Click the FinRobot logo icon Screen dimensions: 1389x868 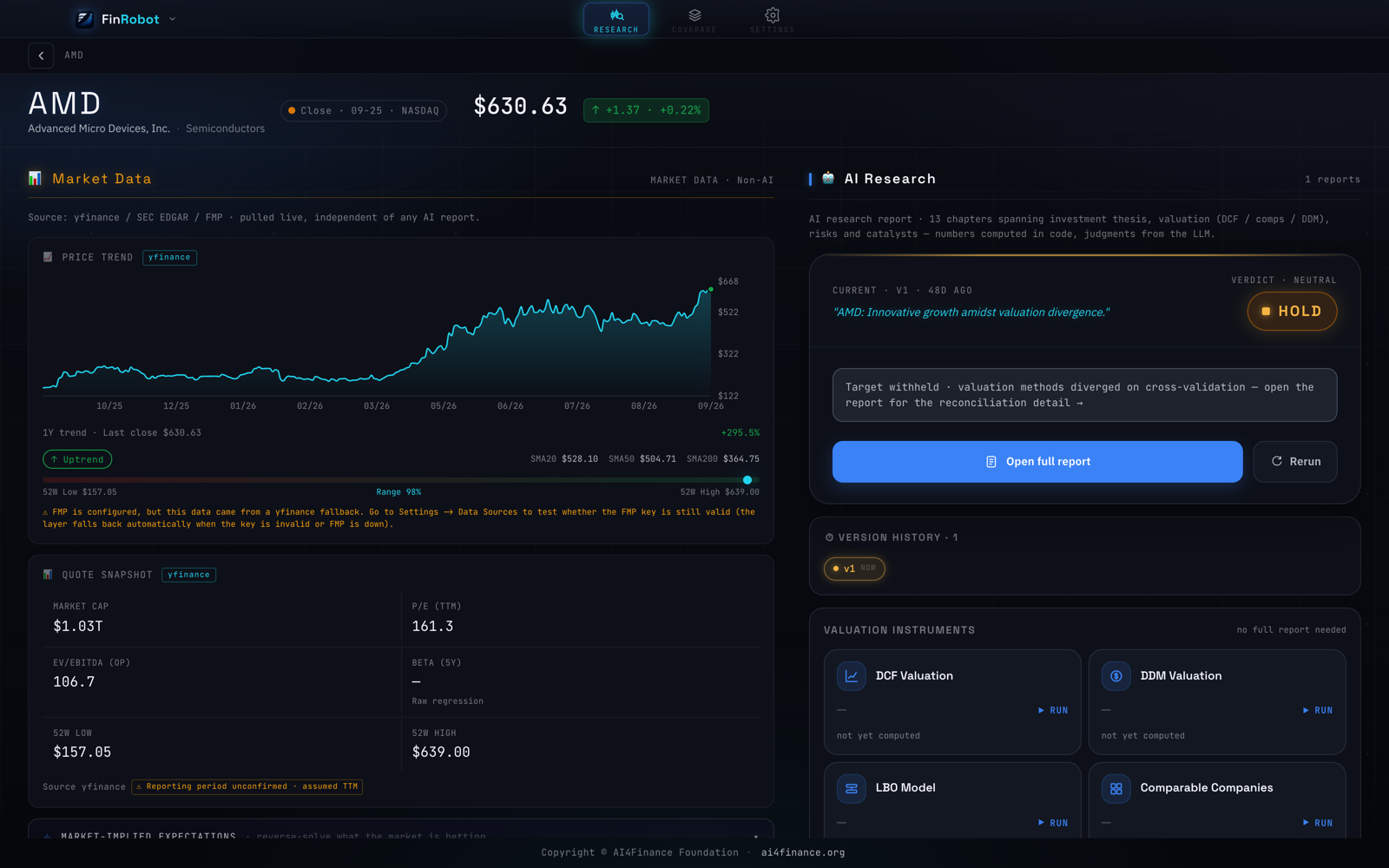(84, 18)
